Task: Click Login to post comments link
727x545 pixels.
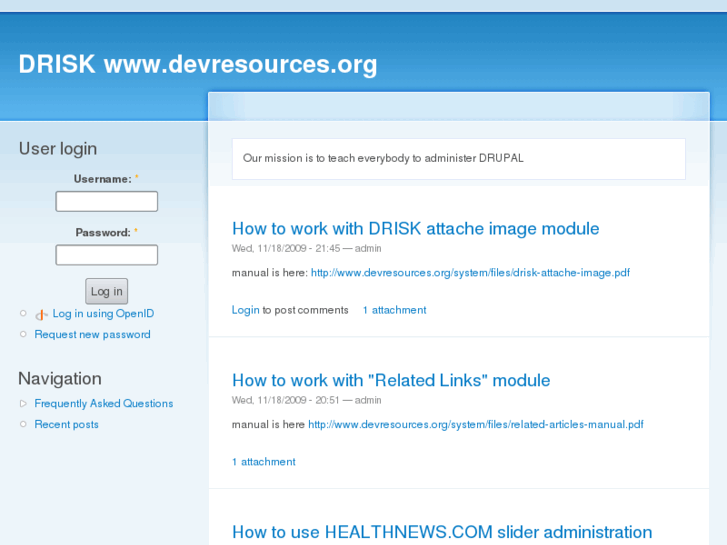Action: point(246,310)
